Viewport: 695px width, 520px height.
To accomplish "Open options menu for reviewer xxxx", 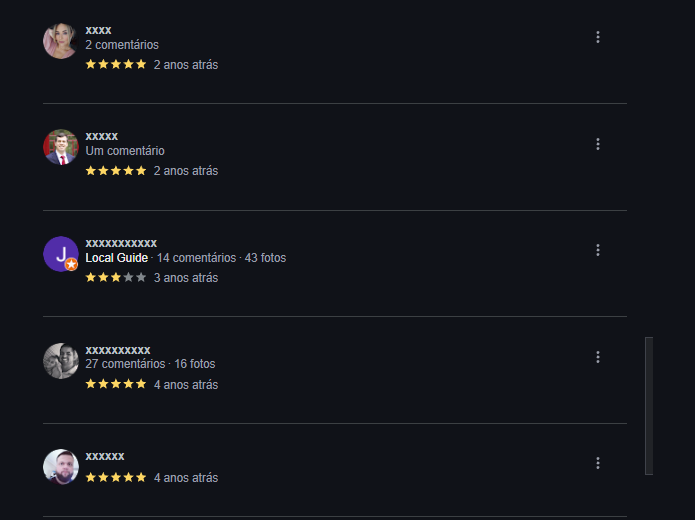I will tap(598, 37).
